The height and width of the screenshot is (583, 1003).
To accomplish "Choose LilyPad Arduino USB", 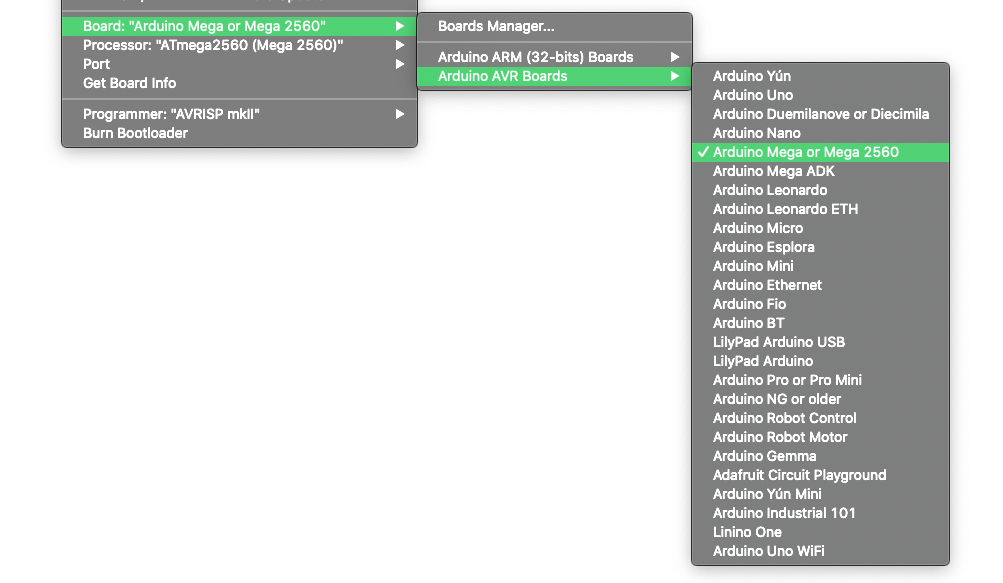I will [820, 342].
